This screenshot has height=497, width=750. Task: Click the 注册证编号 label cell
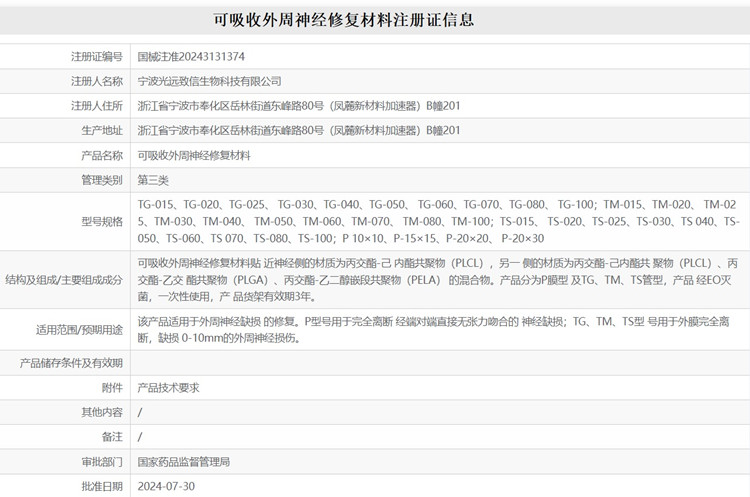coord(97,56)
